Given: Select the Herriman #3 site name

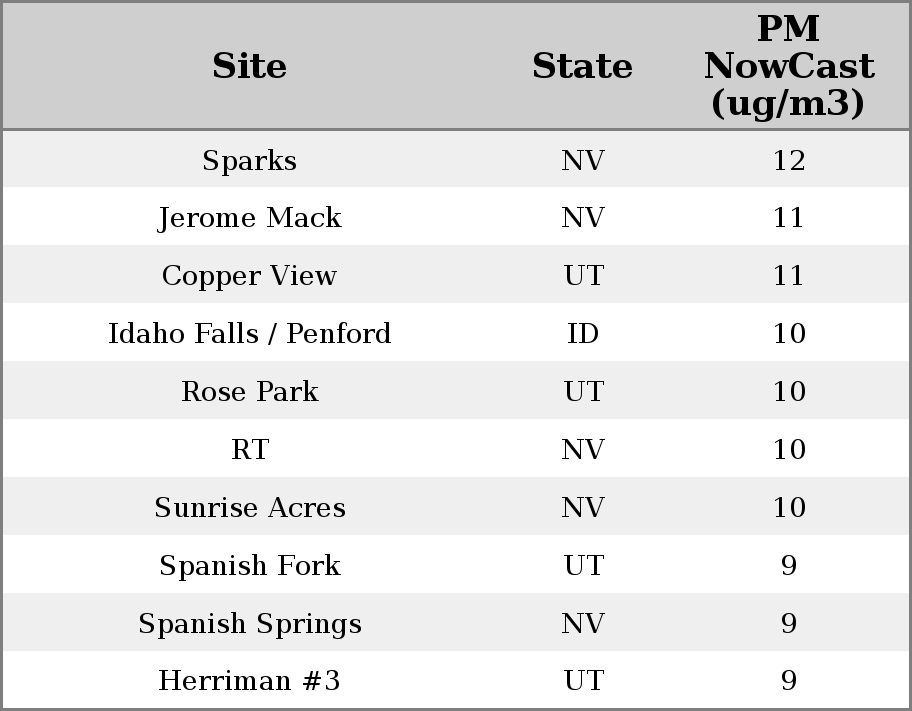Looking at the screenshot, I should click(x=249, y=681).
